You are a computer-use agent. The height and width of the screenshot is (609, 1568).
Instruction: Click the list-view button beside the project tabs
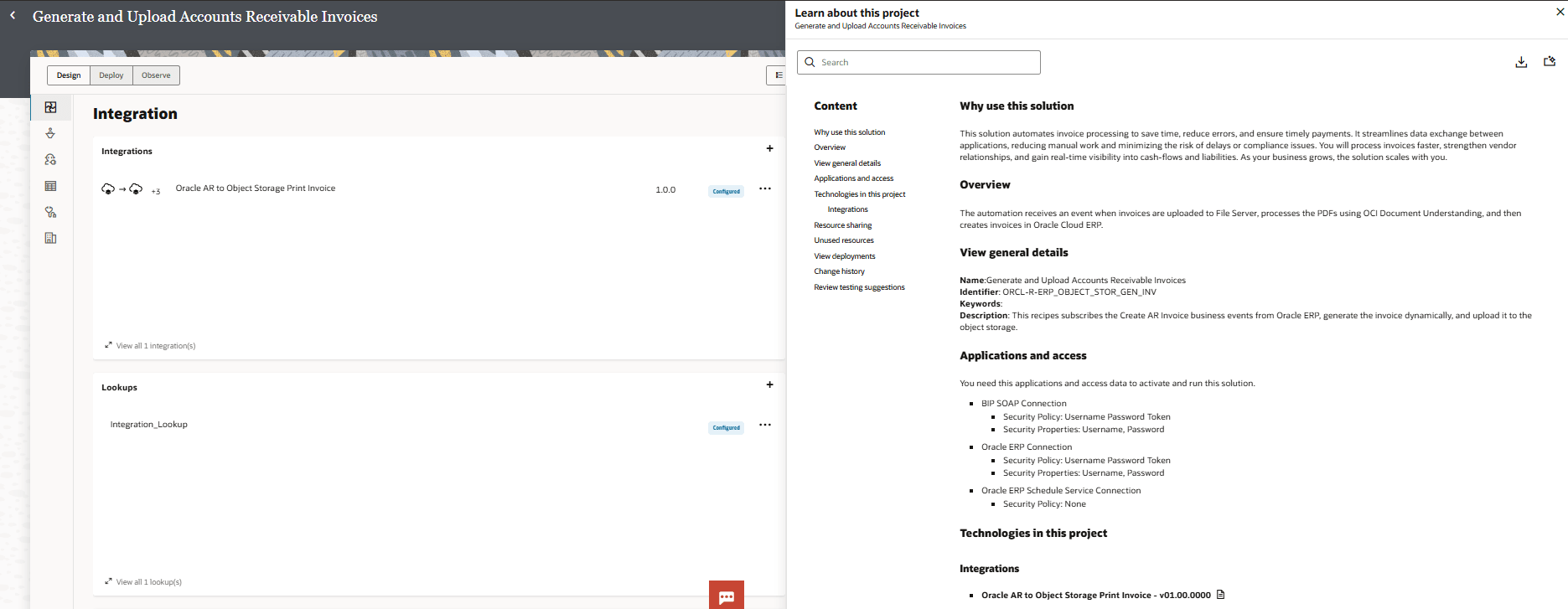pyautogui.click(x=778, y=75)
